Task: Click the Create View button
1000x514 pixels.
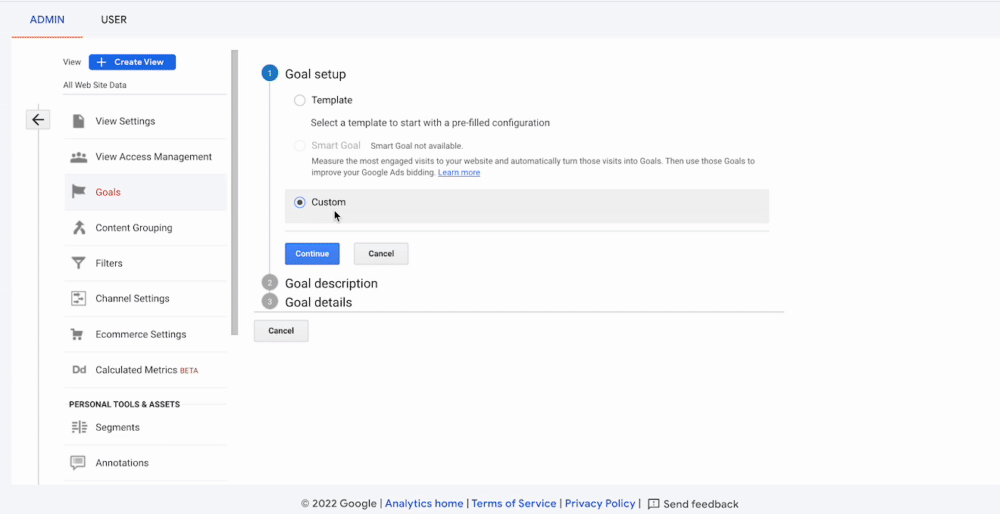Action: pos(132,62)
